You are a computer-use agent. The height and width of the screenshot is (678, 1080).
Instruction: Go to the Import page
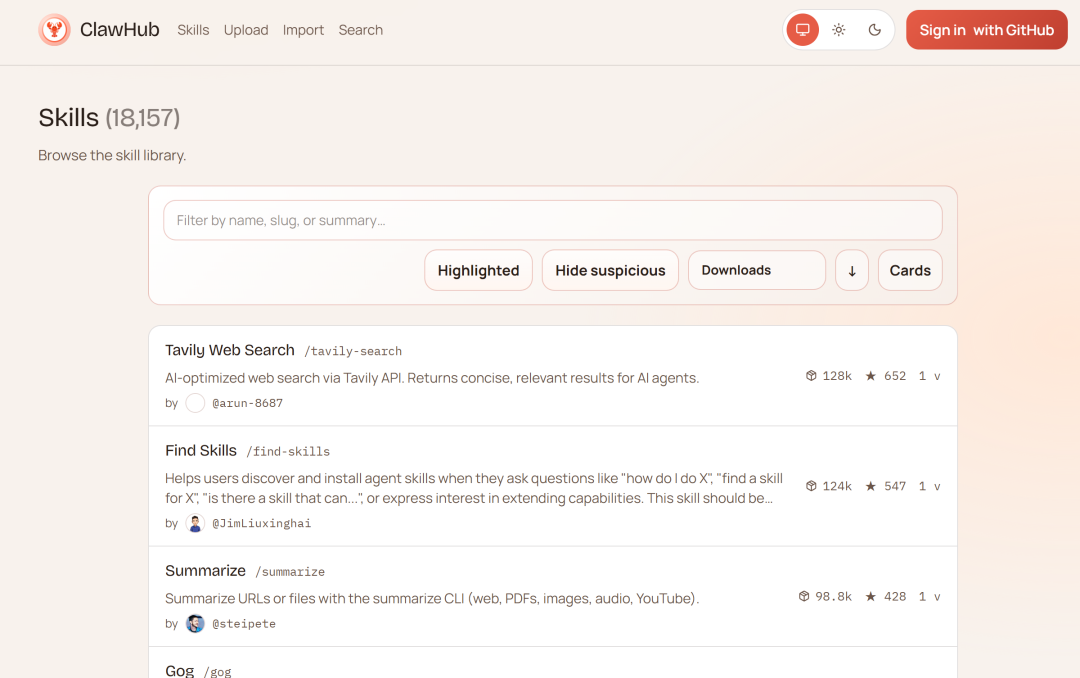pos(303,30)
